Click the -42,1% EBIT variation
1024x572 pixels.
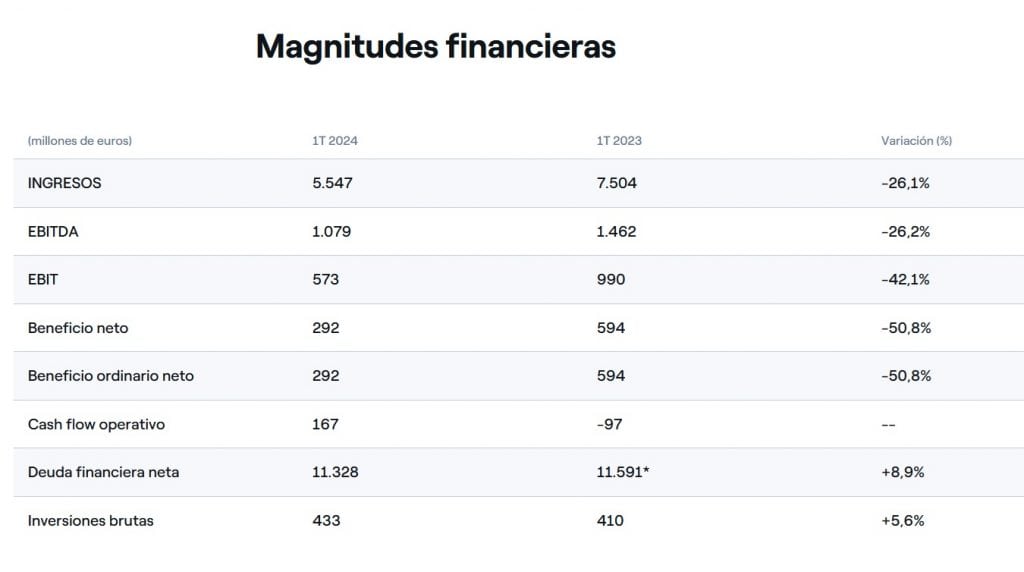[x=905, y=279]
